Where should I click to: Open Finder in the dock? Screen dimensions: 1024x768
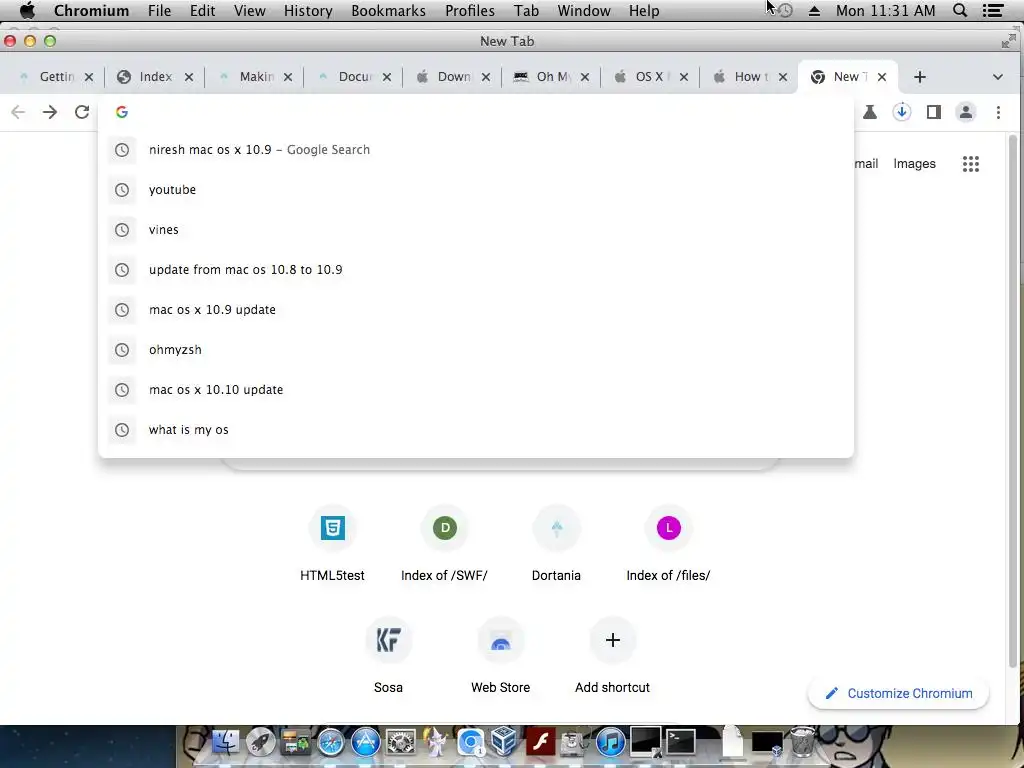pos(225,743)
